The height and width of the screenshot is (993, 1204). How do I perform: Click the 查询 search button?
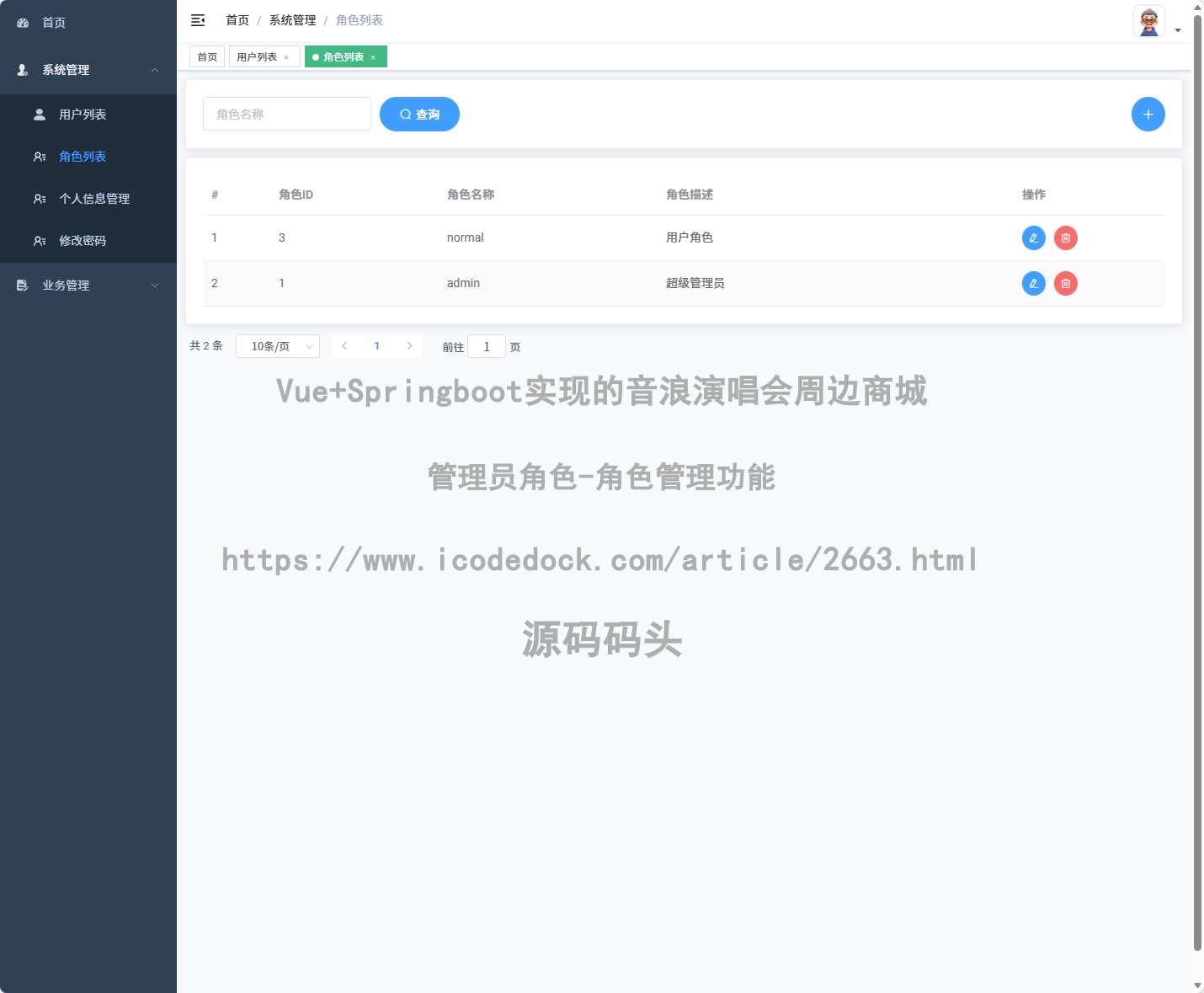(419, 115)
